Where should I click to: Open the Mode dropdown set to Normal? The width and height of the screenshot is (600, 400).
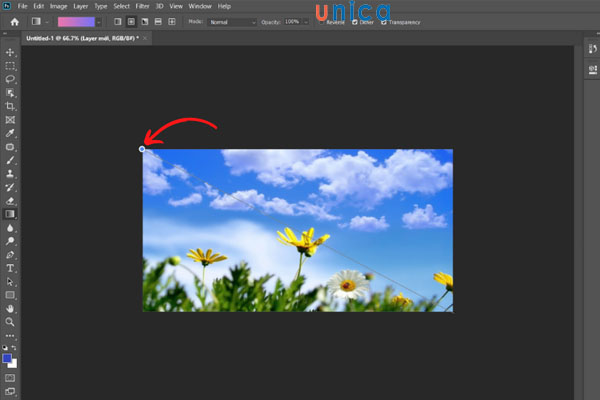click(x=232, y=22)
